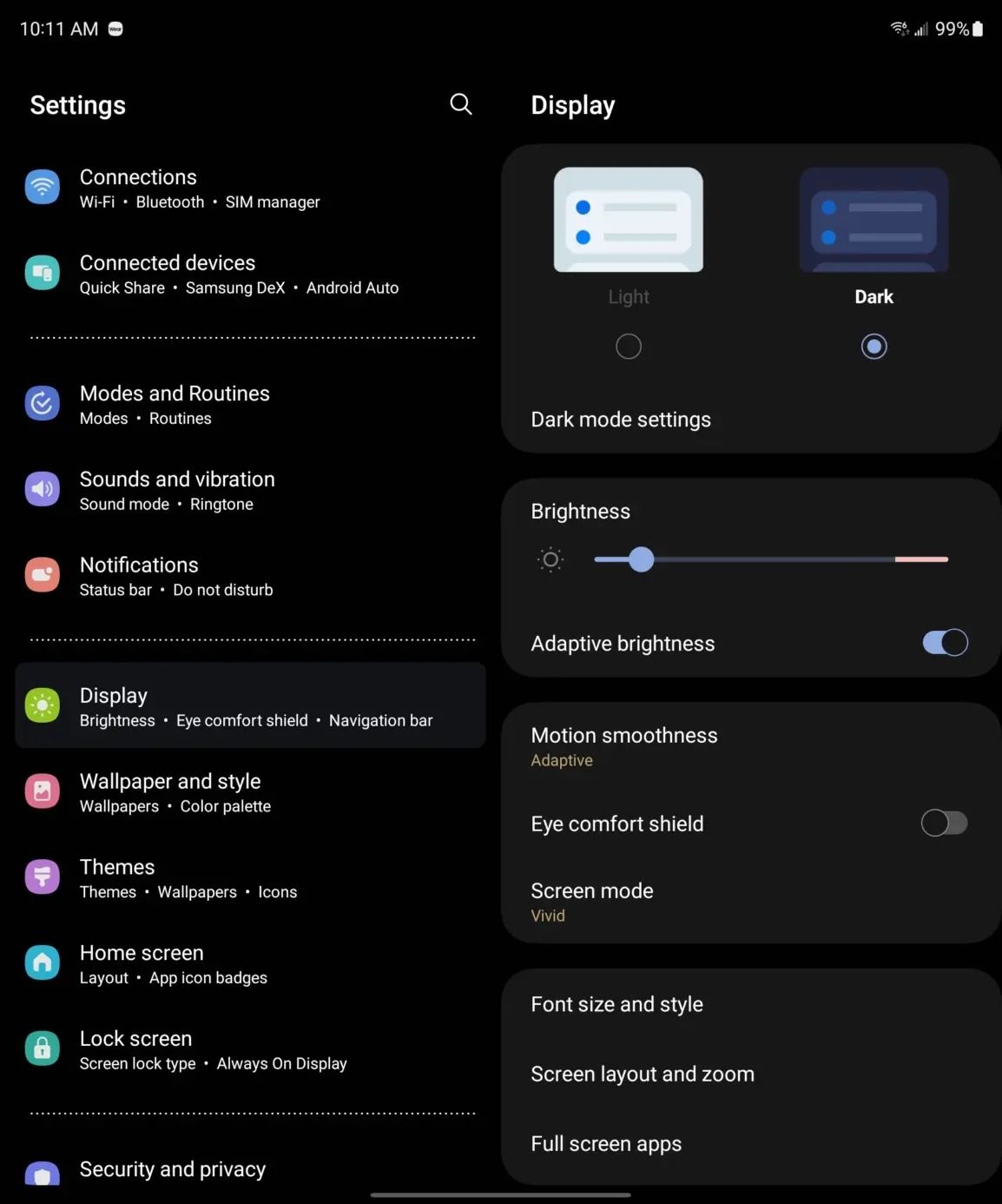Image resolution: width=1002 pixels, height=1204 pixels.
Task: Select Security and privacy in Settings list
Action: point(250,1169)
